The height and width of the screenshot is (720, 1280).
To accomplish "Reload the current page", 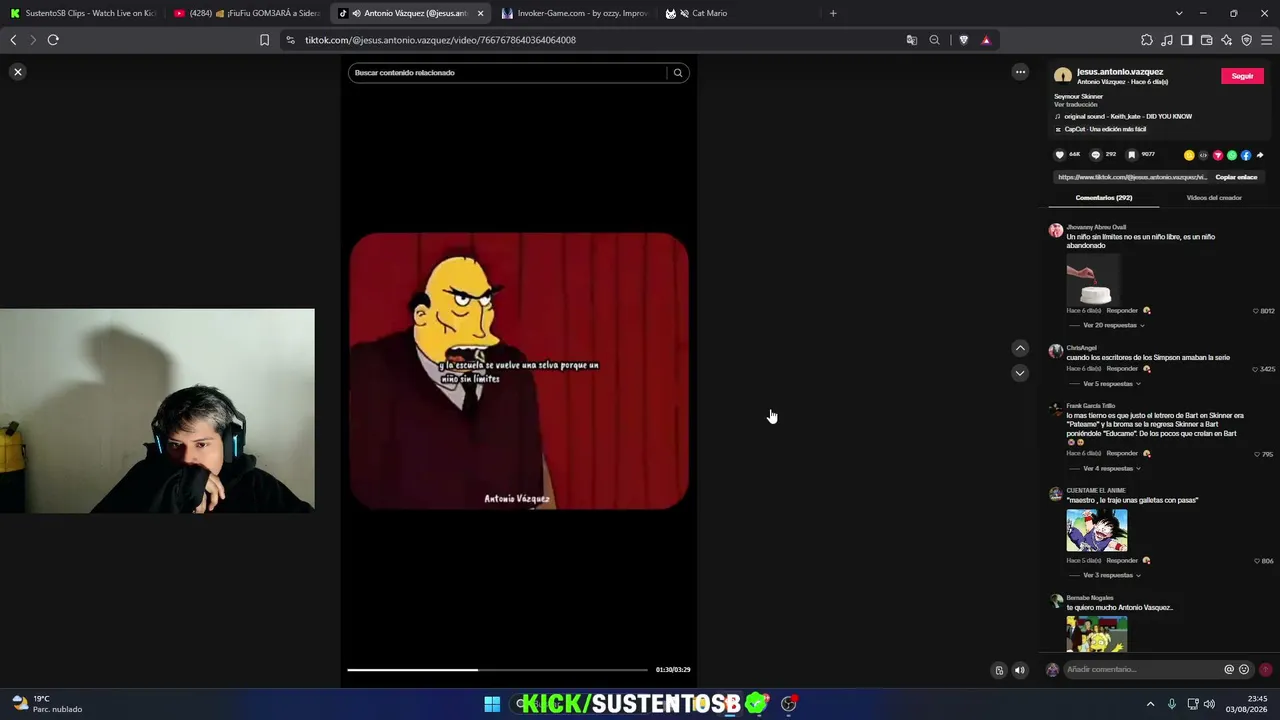I will [x=53, y=40].
